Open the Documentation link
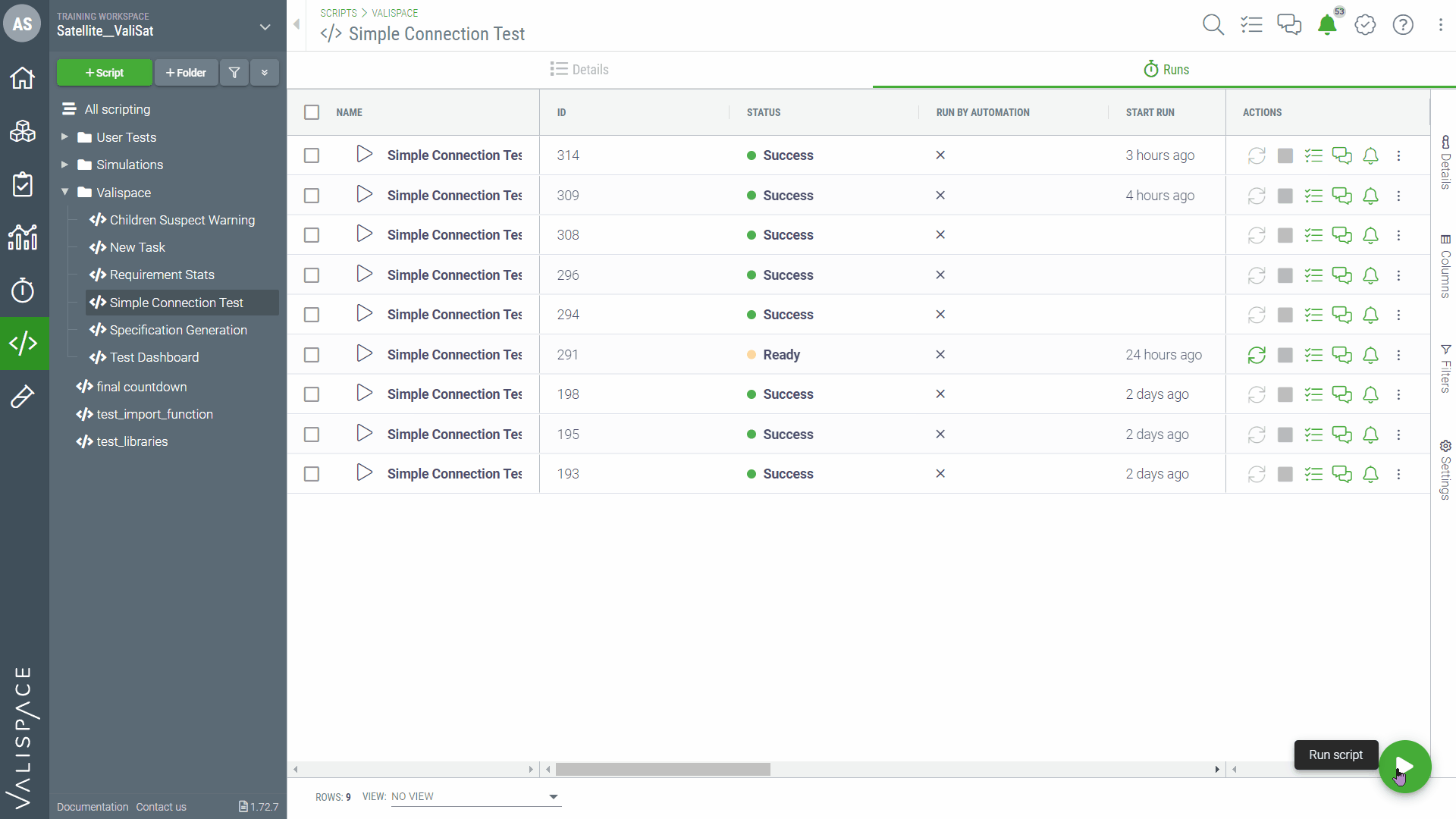1456x819 pixels. (x=93, y=807)
